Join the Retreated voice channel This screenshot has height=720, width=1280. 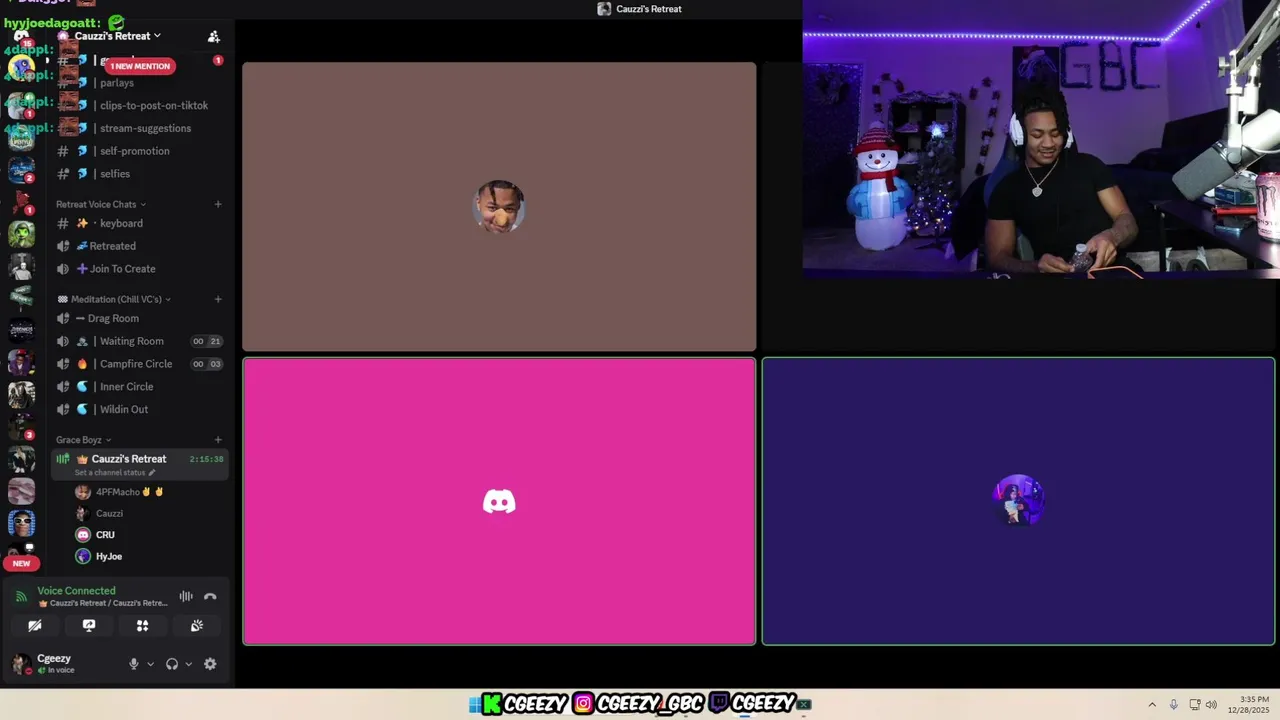[x=140, y=246]
